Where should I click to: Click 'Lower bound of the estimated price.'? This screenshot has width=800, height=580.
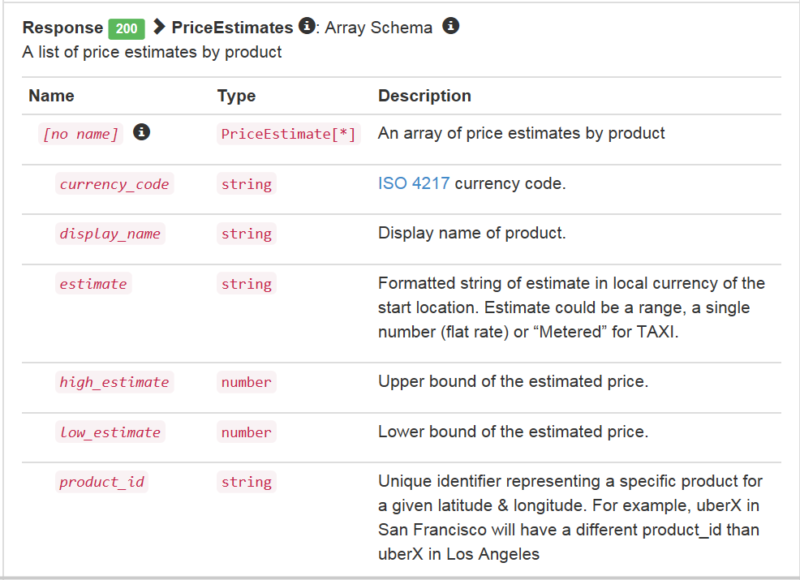click(513, 432)
